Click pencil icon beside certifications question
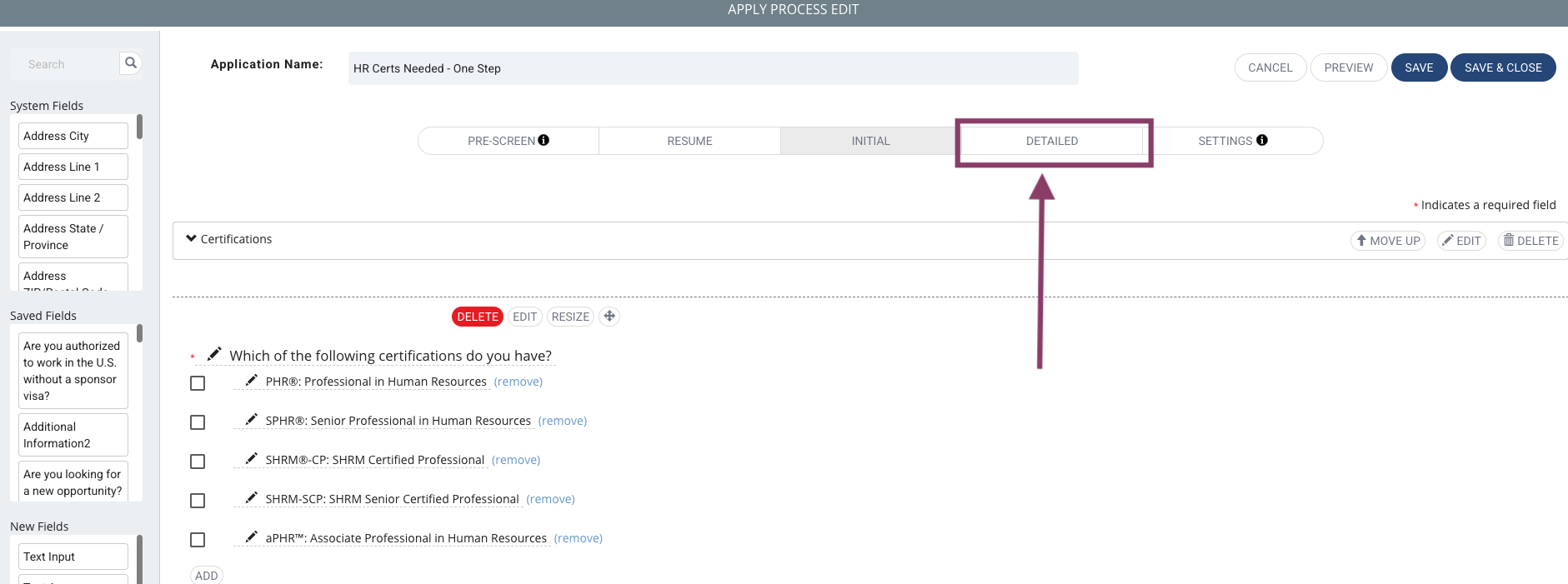Image resolution: width=1568 pixels, height=584 pixels. coord(214,354)
